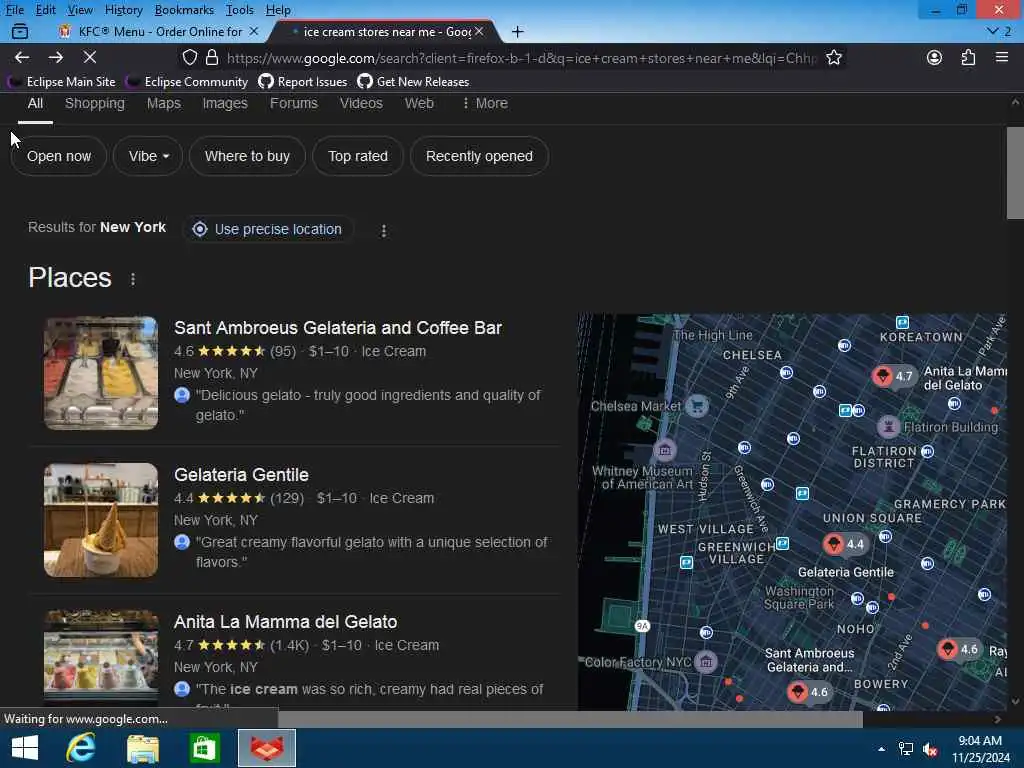
Task: Expand the Vibe filter dropdown
Action: [148, 156]
